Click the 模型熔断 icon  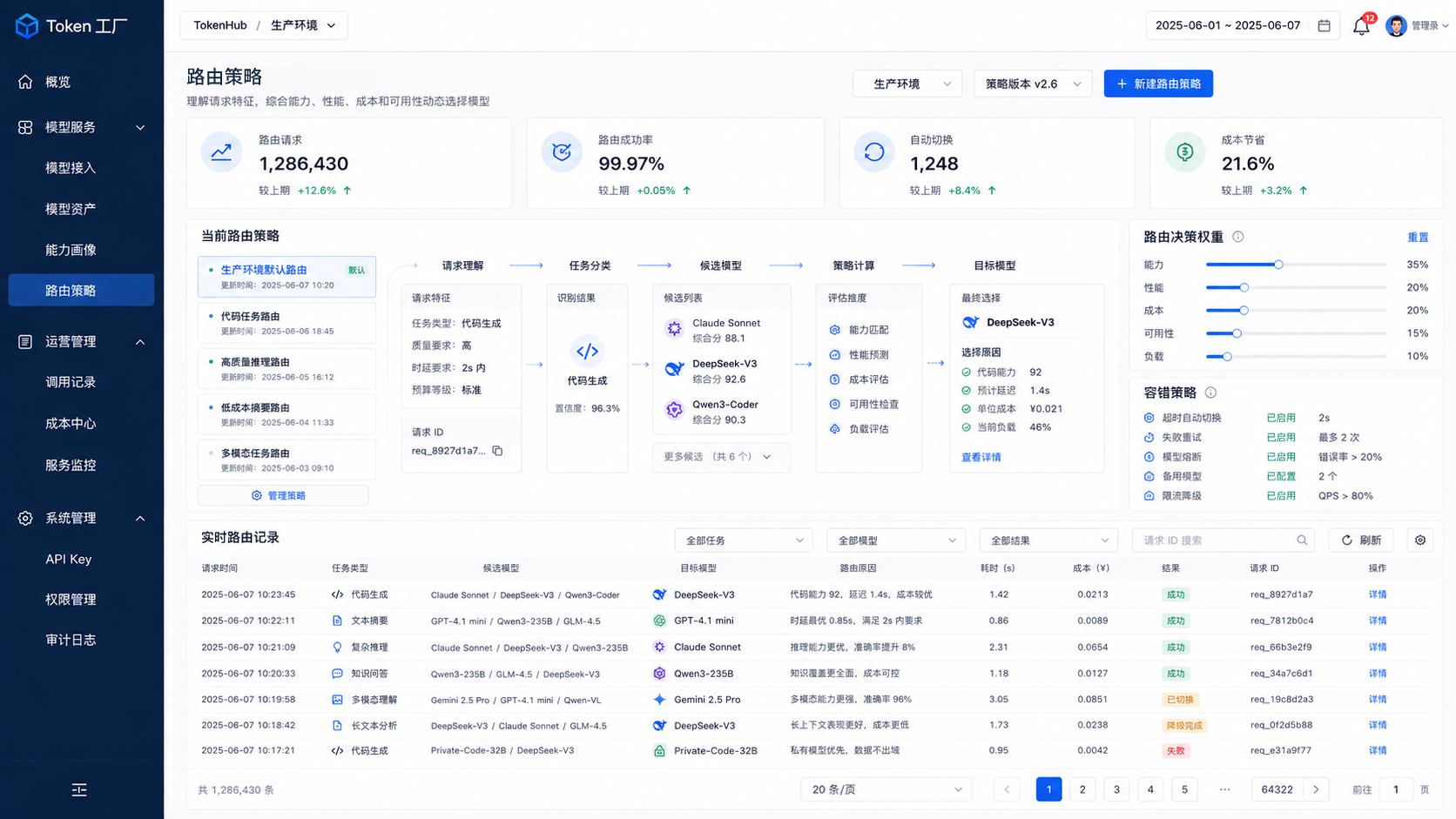point(1149,457)
